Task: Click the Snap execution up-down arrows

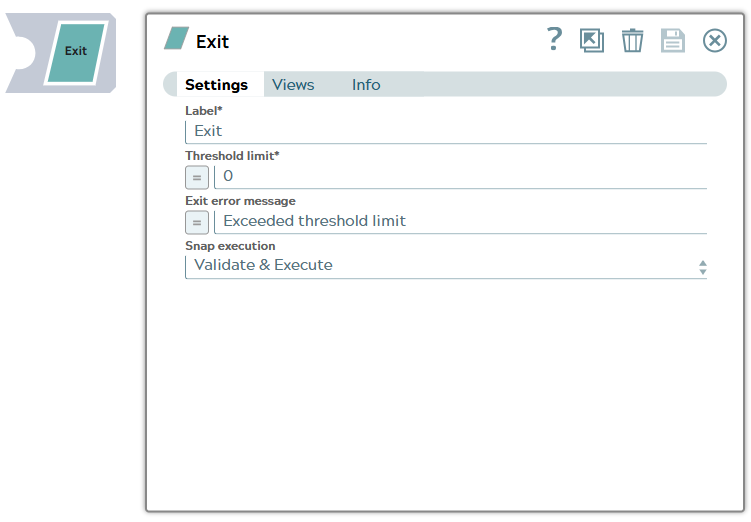Action: (703, 267)
